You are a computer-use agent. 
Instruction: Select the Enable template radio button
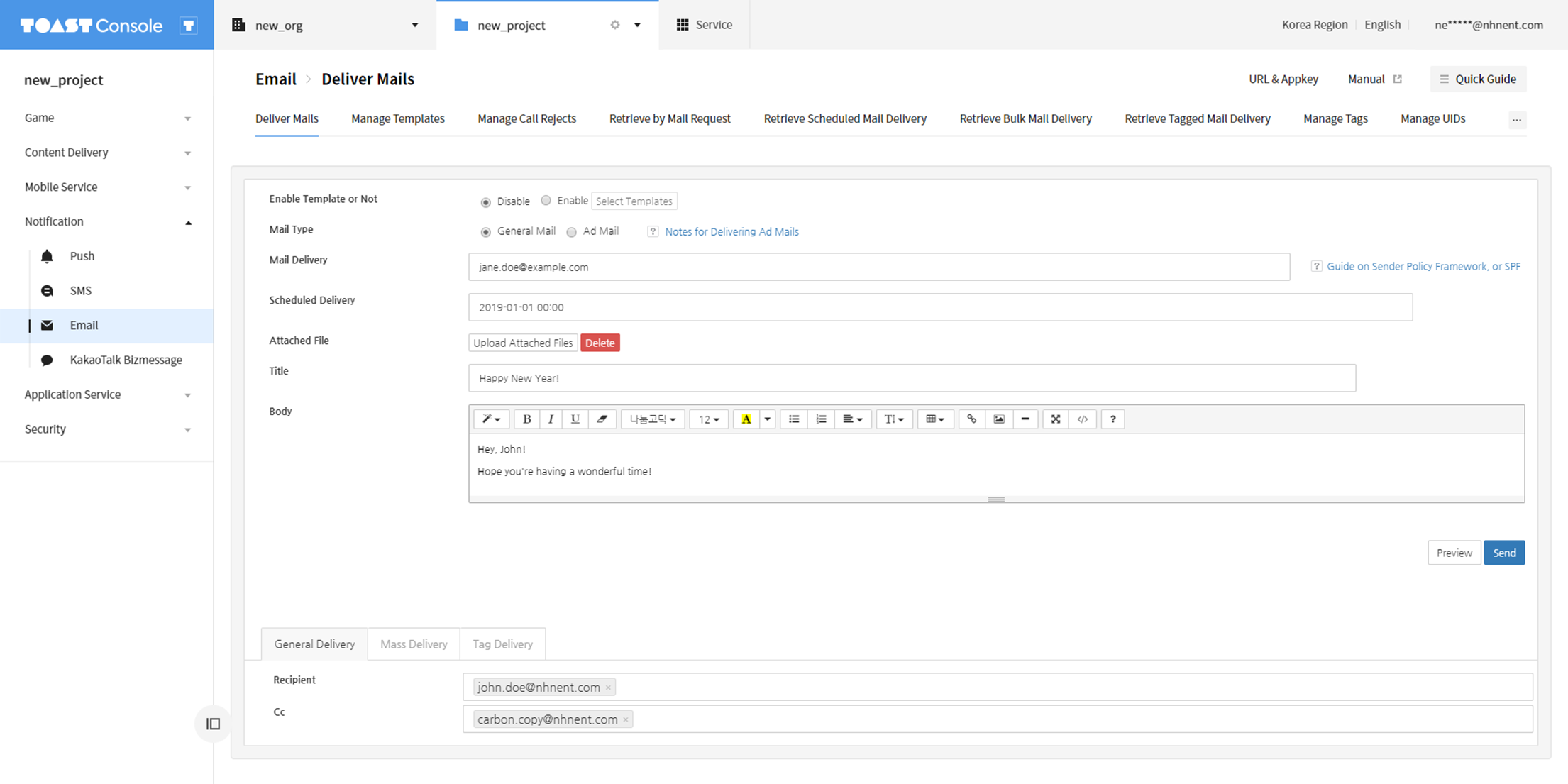[x=546, y=201]
